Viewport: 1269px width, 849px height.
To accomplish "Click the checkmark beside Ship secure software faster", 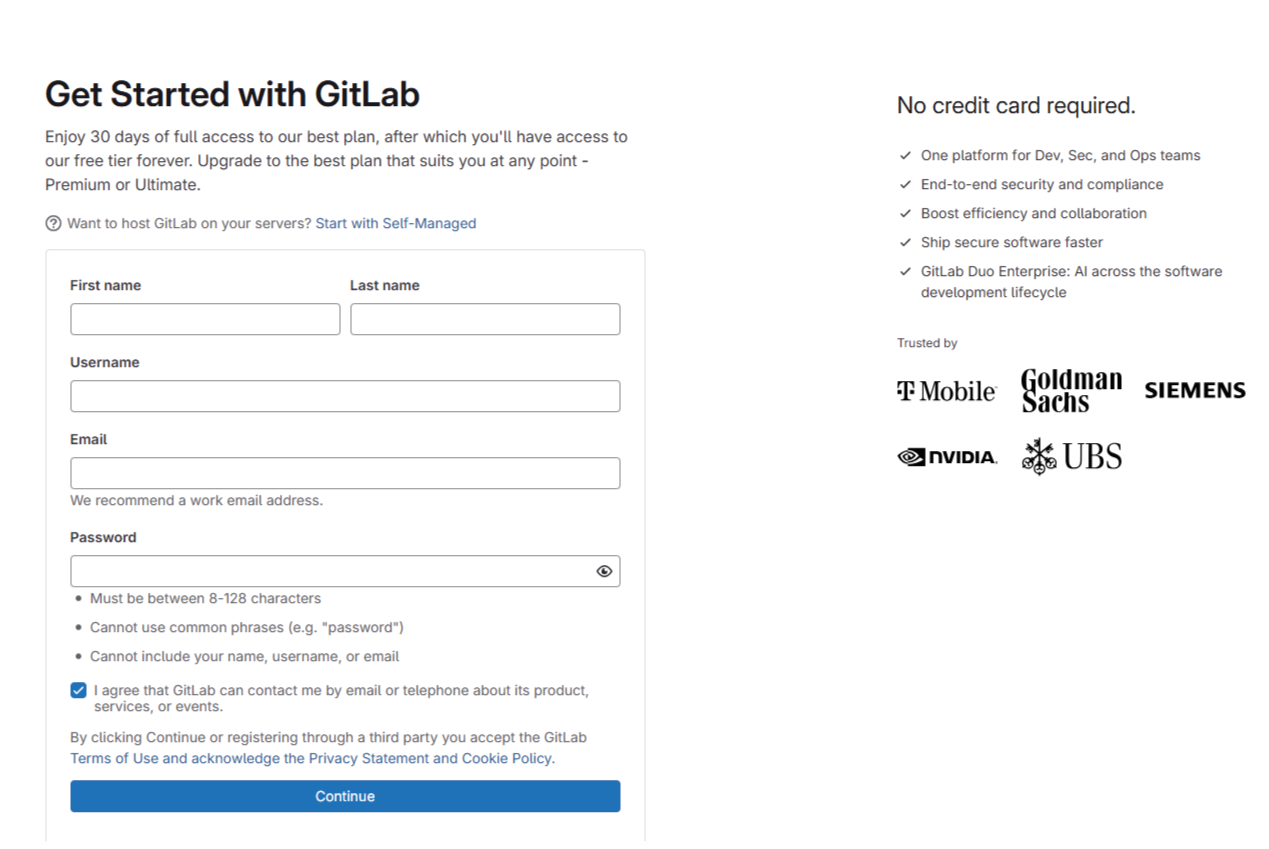I will (x=905, y=243).
